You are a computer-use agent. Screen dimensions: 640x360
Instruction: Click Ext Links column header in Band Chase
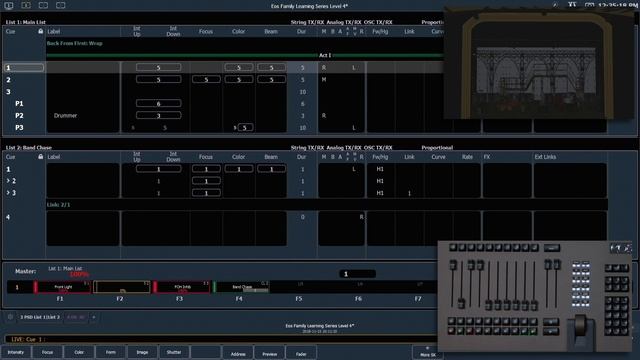(545, 157)
